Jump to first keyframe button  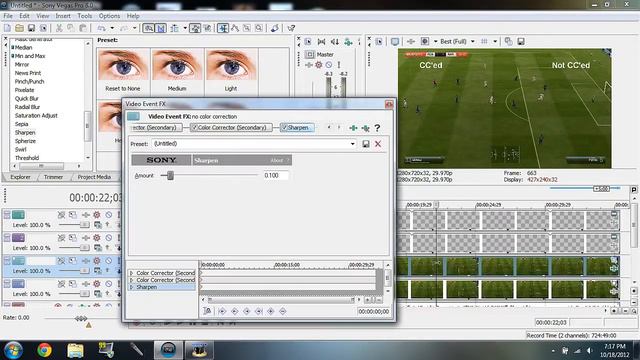[222, 311]
